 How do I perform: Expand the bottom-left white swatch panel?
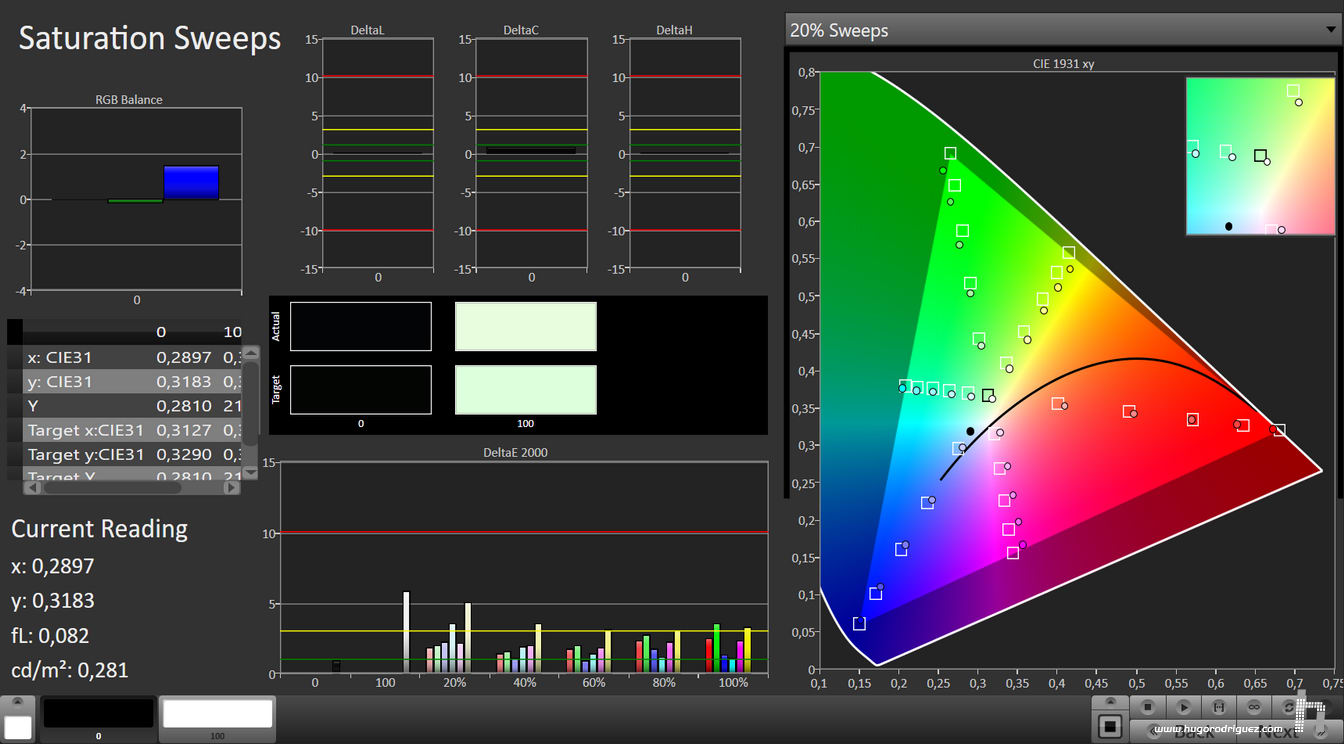[17, 703]
